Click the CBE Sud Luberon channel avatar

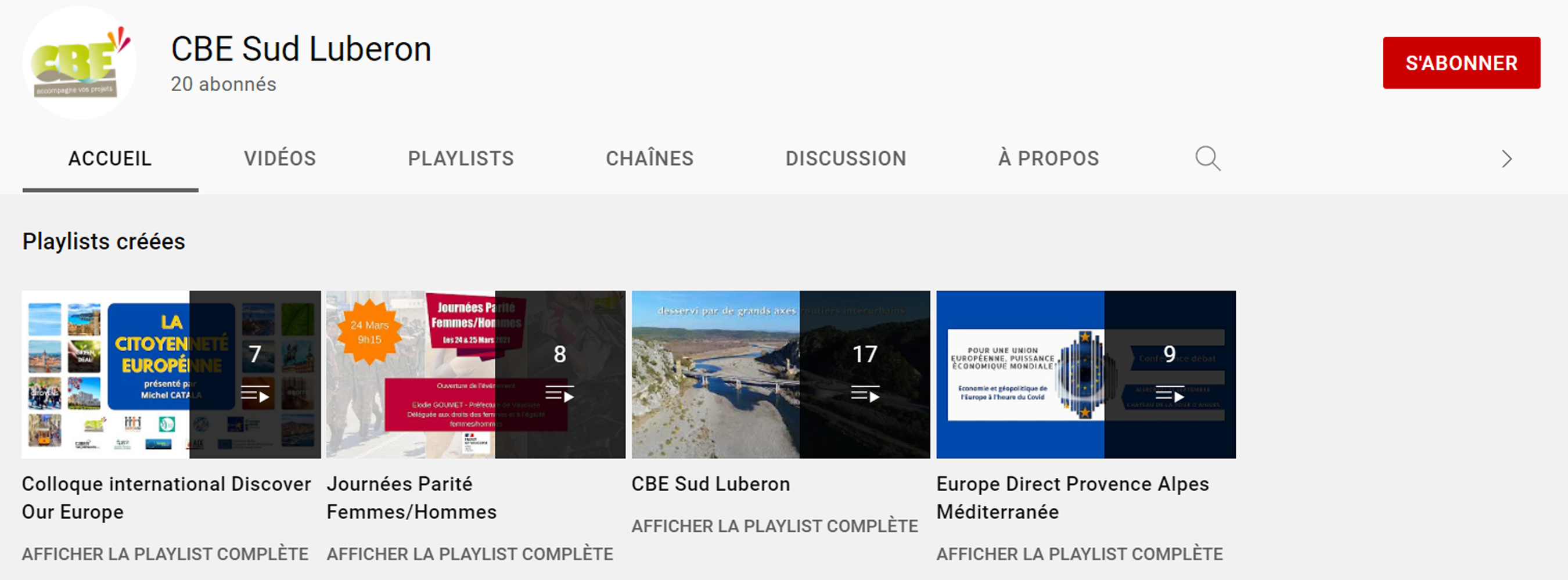pos(80,63)
